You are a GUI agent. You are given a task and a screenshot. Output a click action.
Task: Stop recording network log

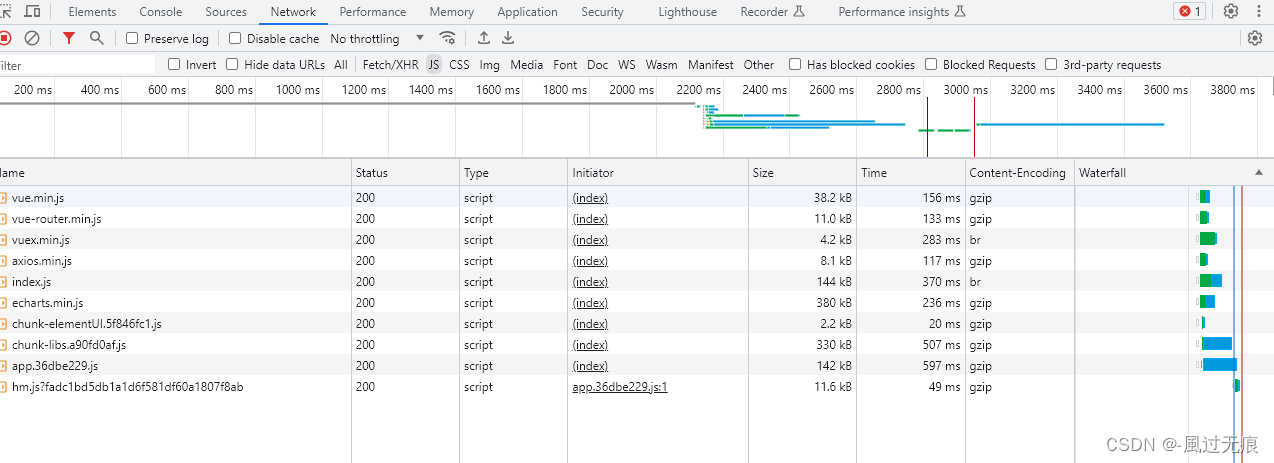4,38
